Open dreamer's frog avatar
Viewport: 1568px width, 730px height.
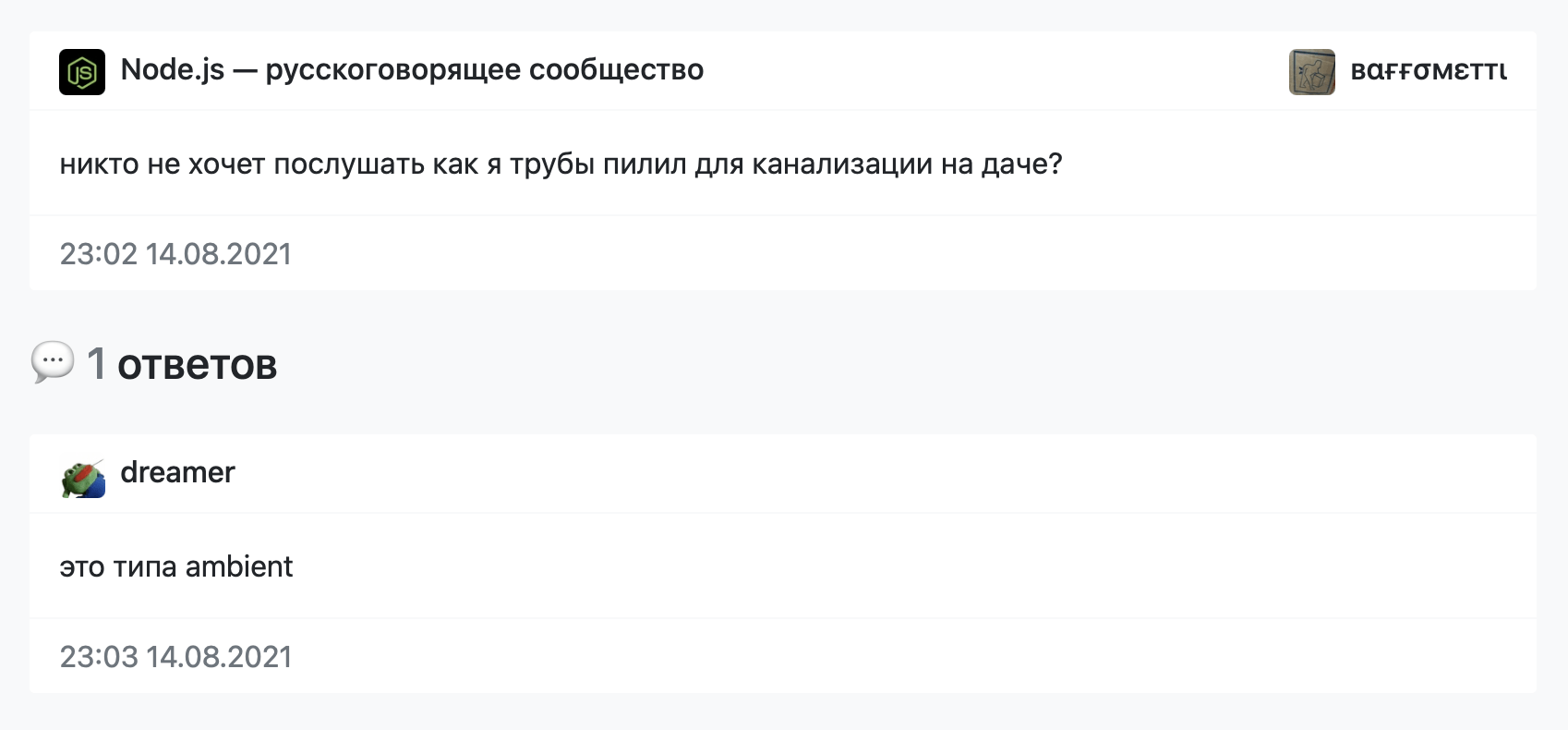(83, 478)
